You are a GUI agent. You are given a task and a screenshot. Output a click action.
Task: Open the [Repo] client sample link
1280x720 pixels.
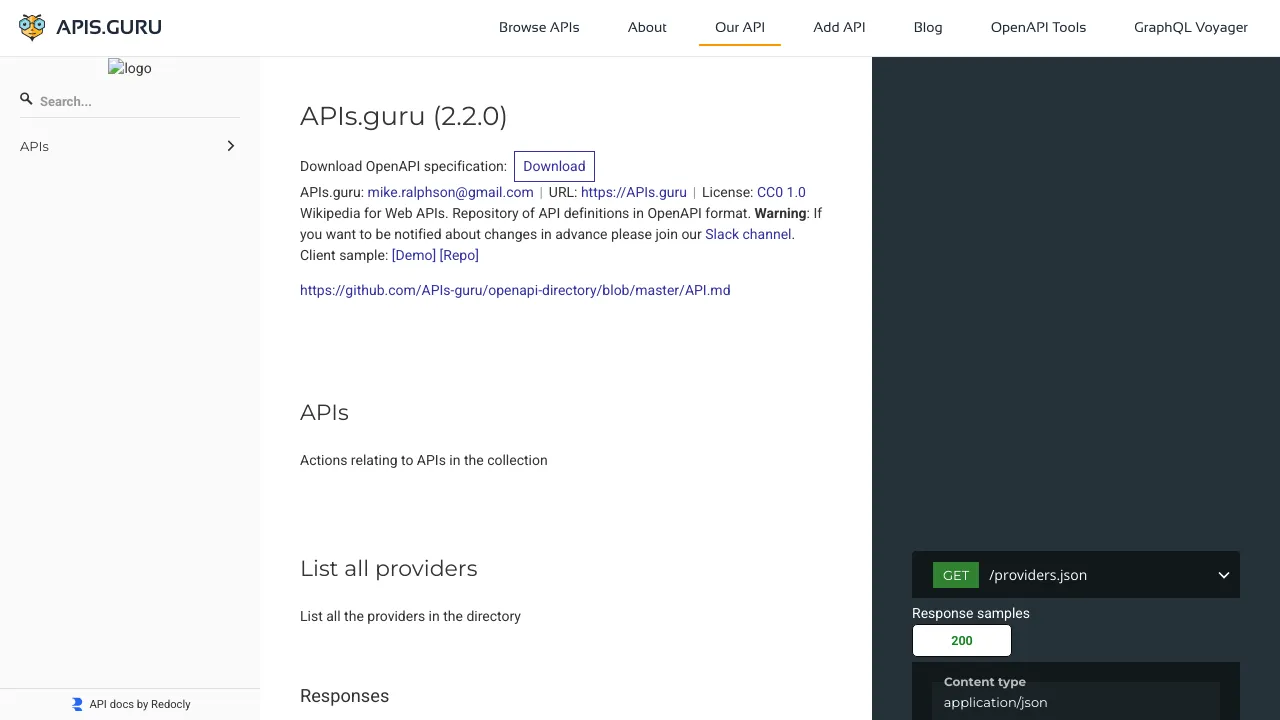pyautogui.click(x=459, y=255)
